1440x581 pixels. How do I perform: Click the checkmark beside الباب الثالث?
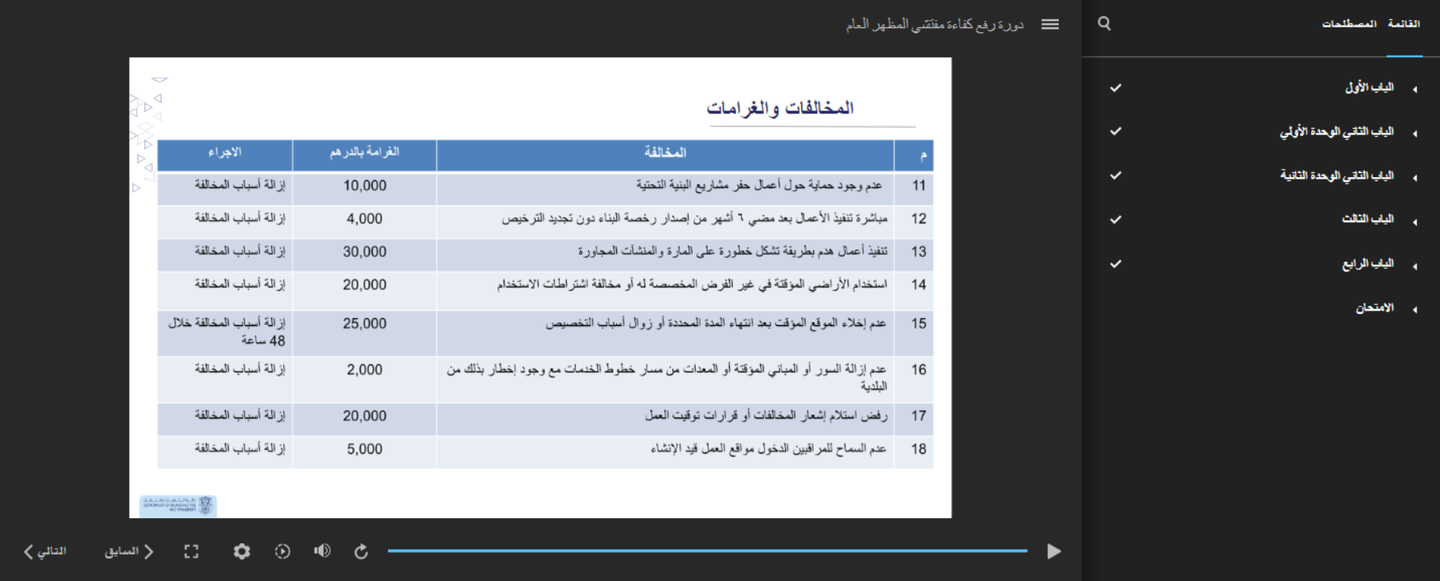point(1116,219)
